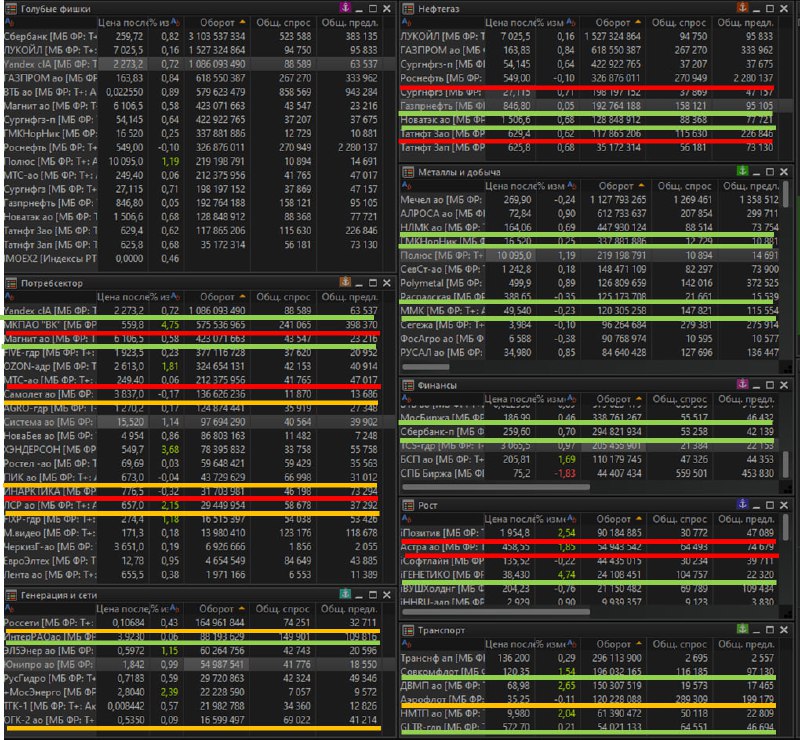Select the ХЭНДЕРСОН row in Потребсектор
This screenshot has width=800, height=740.
coord(199,450)
